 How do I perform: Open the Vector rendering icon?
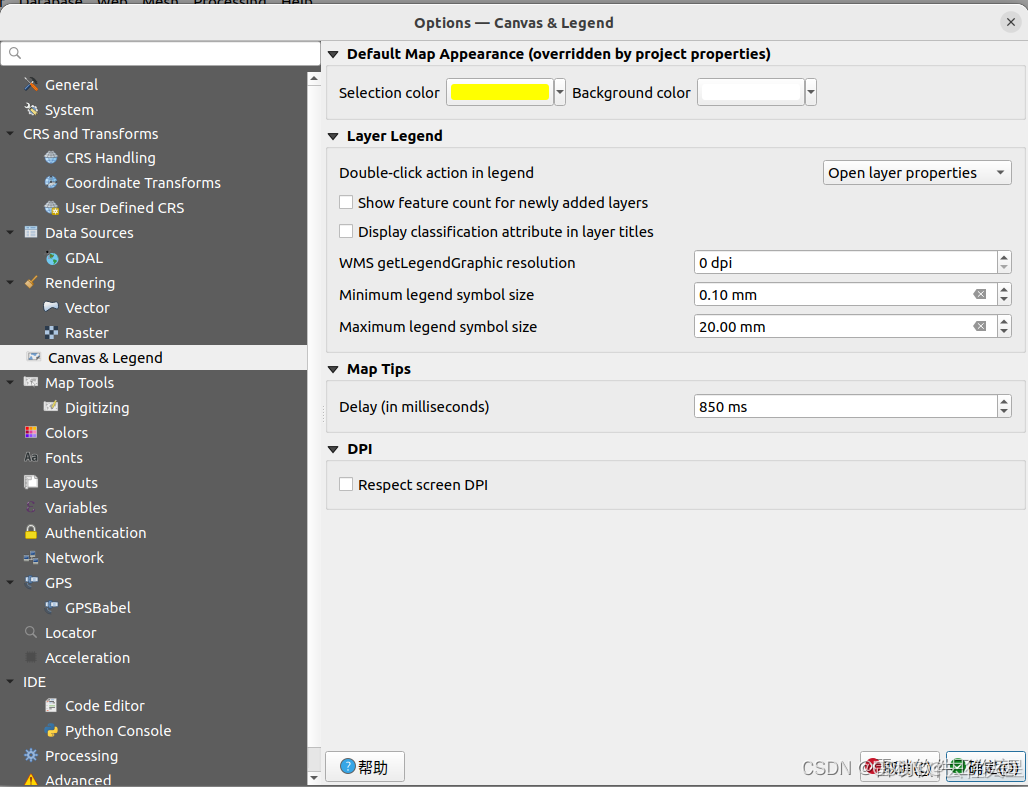(x=51, y=307)
